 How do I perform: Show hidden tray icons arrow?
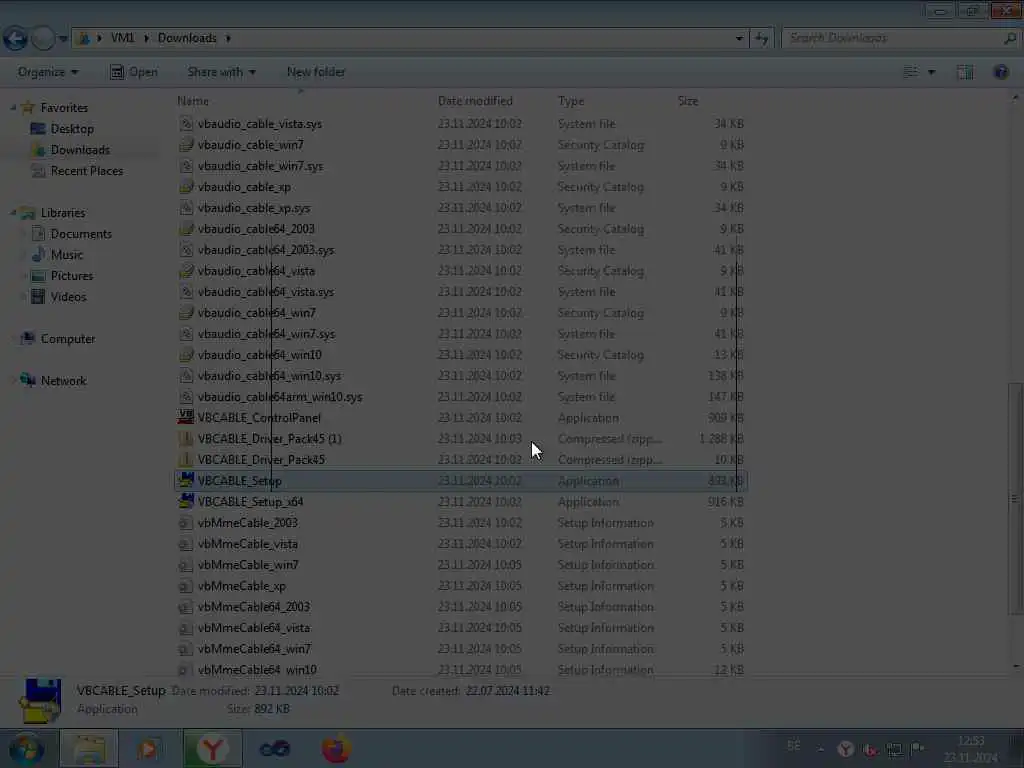coord(820,749)
